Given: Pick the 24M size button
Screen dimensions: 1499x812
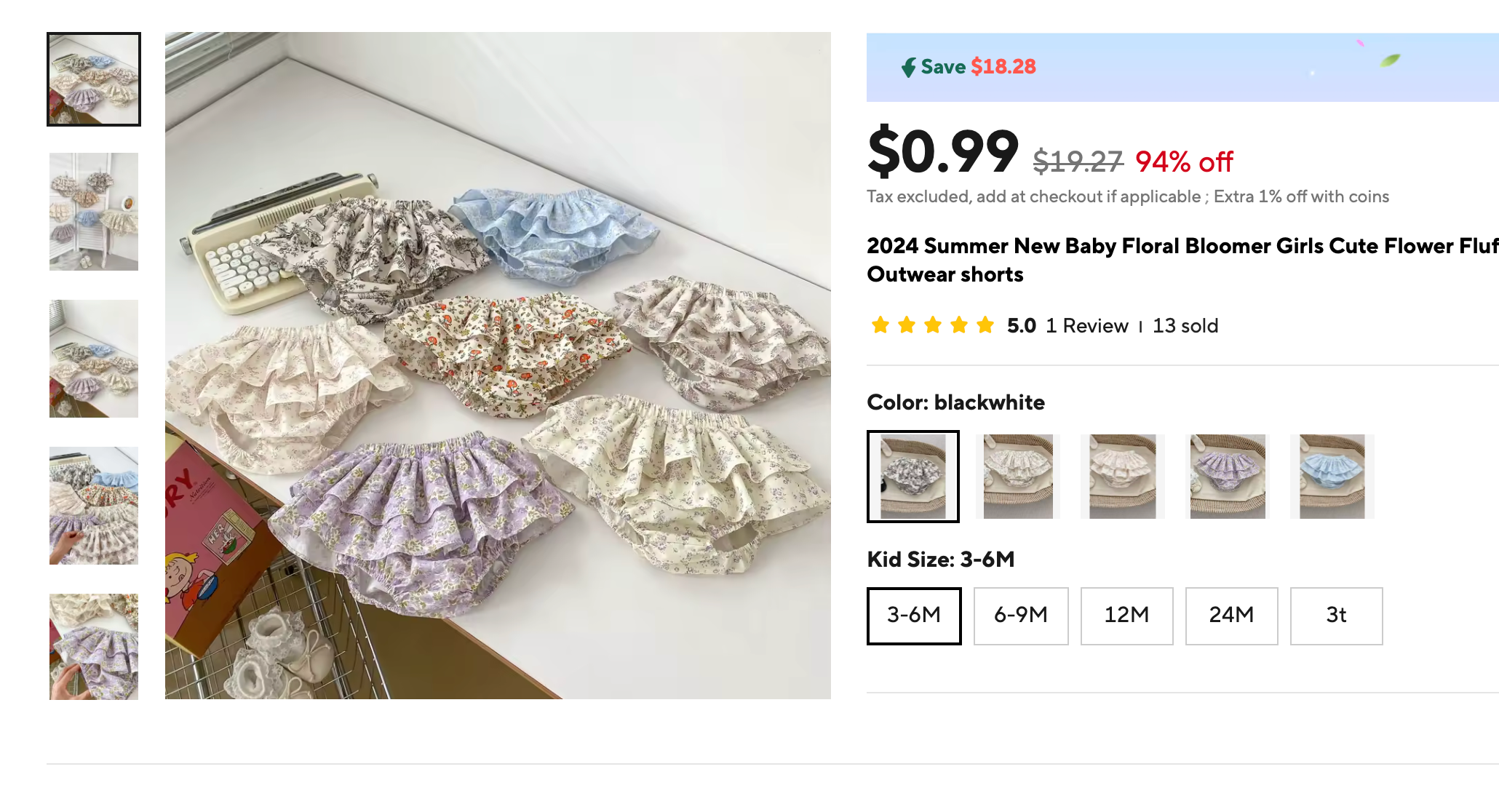Looking at the screenshot, I should pyautogui.click(x=1231, y=616).
